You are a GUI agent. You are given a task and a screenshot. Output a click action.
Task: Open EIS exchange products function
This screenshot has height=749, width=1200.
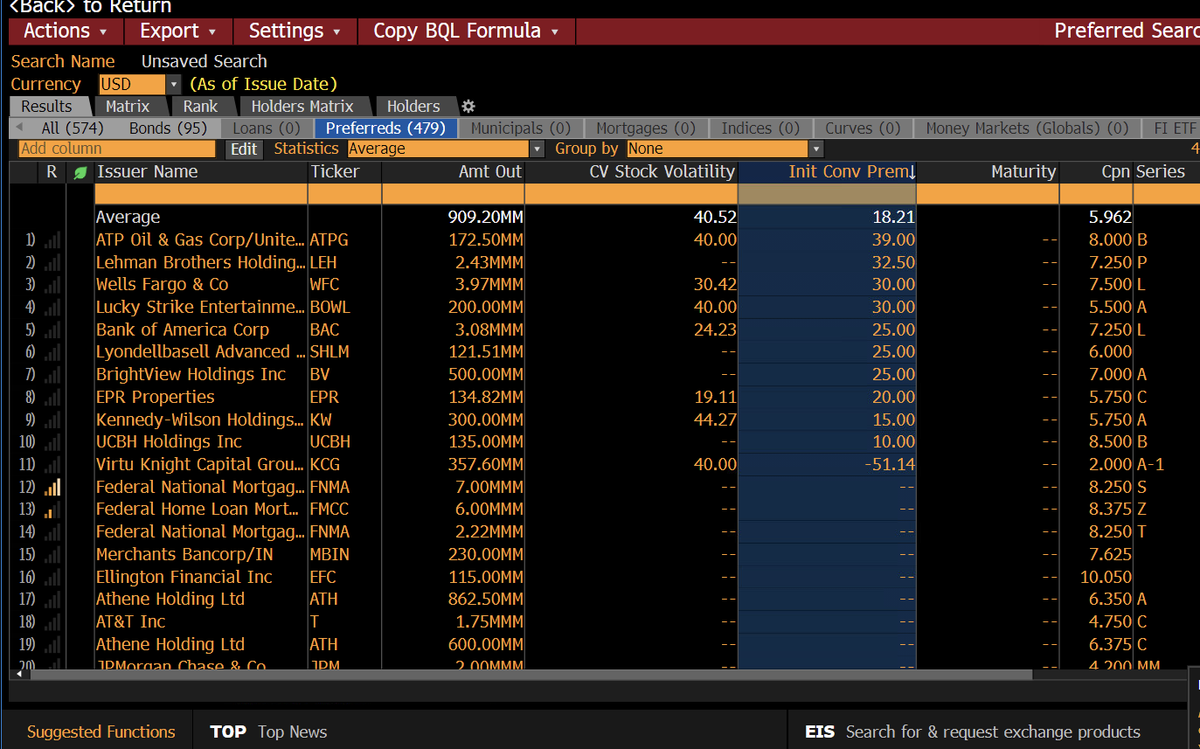(972, 732)
